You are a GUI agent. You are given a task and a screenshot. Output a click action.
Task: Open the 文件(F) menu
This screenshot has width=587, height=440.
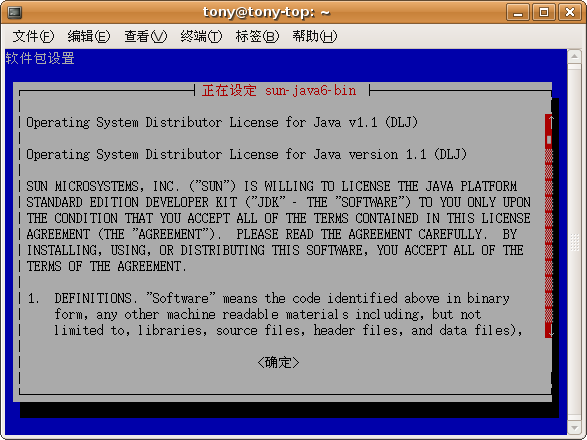pyautogui.click(x=33, y=36)
